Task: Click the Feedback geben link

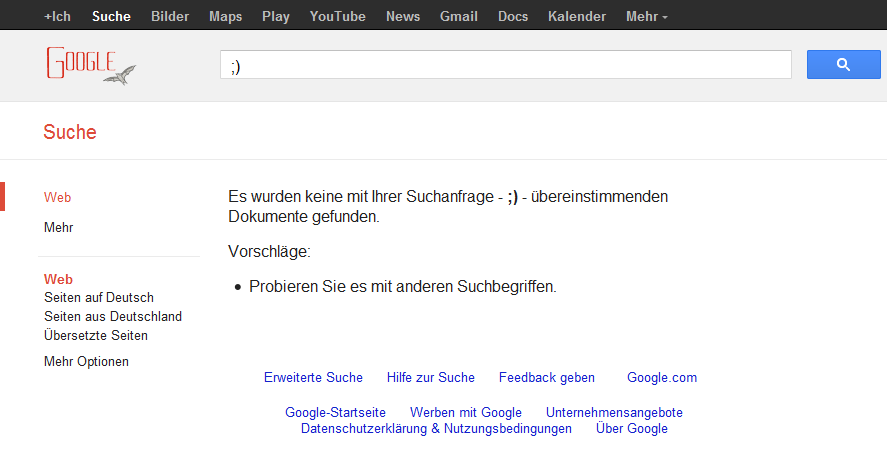Action: coord(546,378)
